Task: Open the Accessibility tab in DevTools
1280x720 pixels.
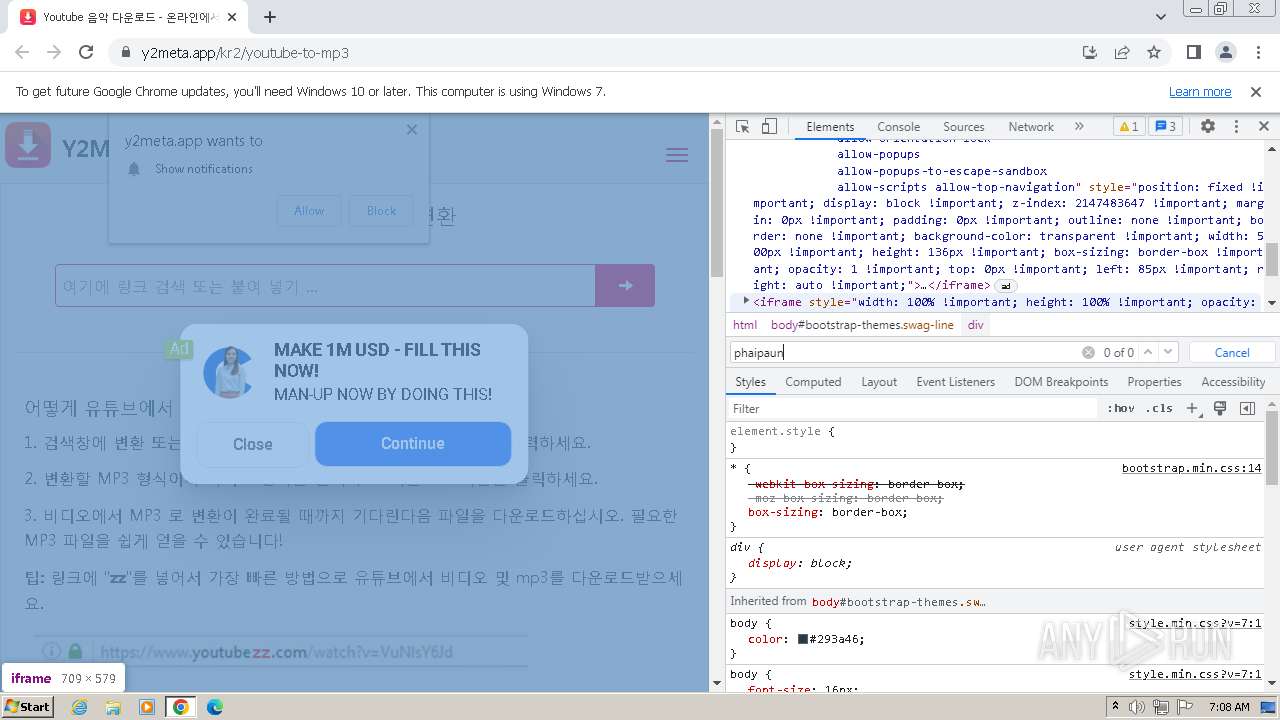Action: click(1233, 382)
